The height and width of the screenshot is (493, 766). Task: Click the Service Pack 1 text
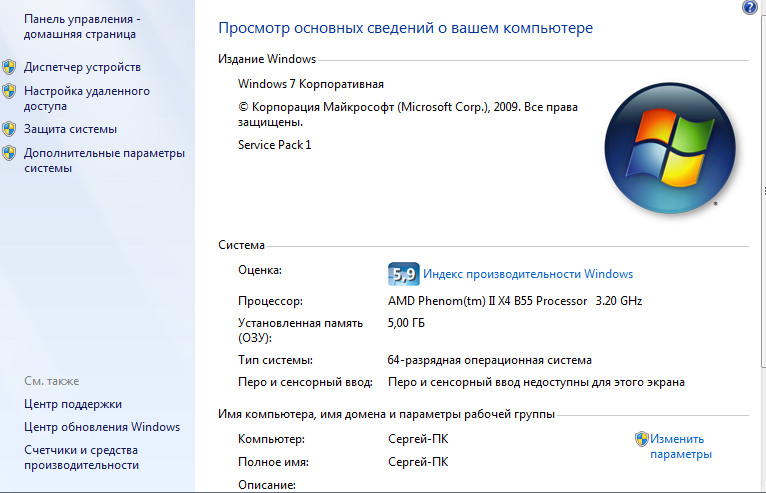click(275, 145)
